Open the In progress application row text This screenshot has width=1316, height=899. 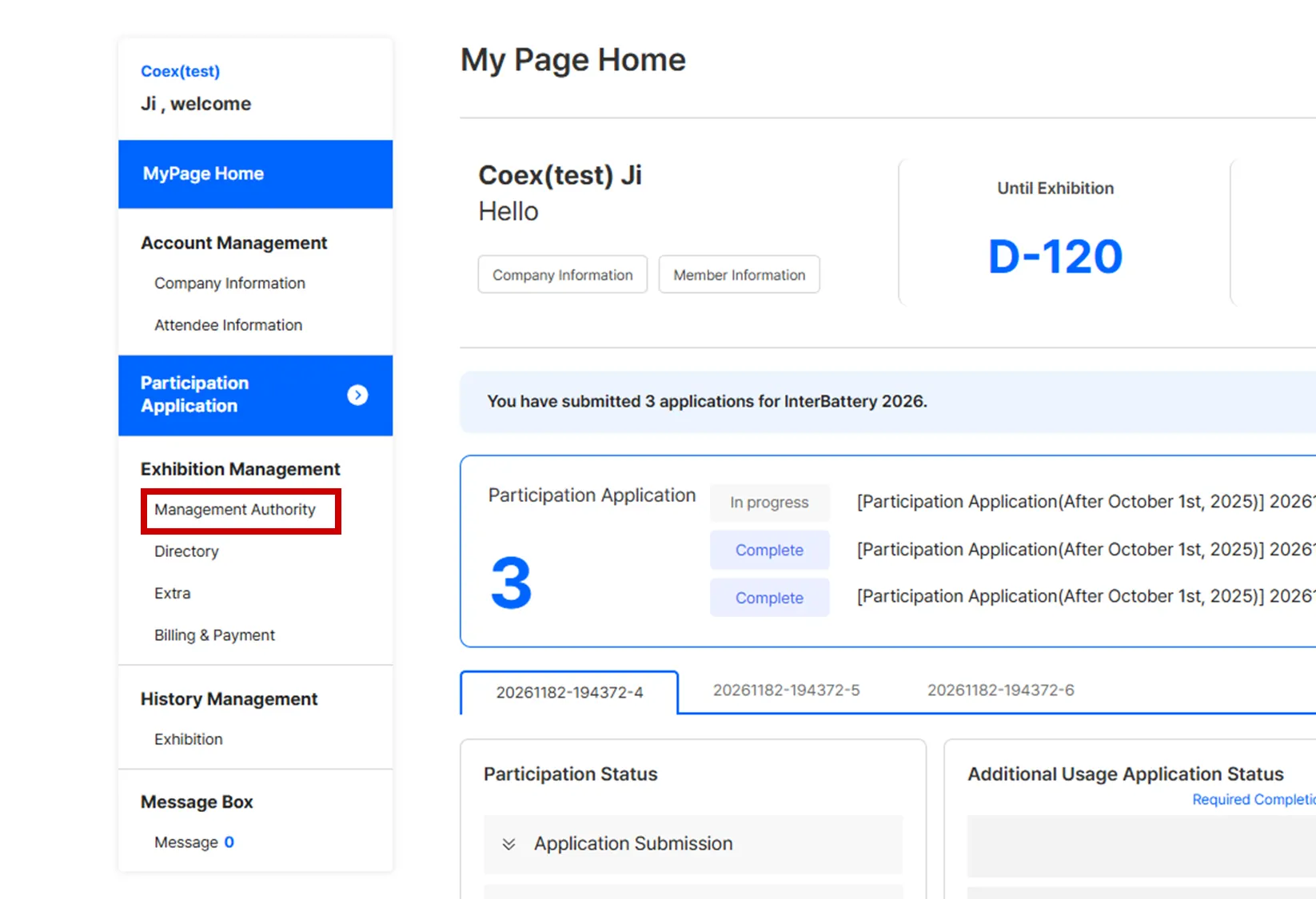coord(1086,502)
